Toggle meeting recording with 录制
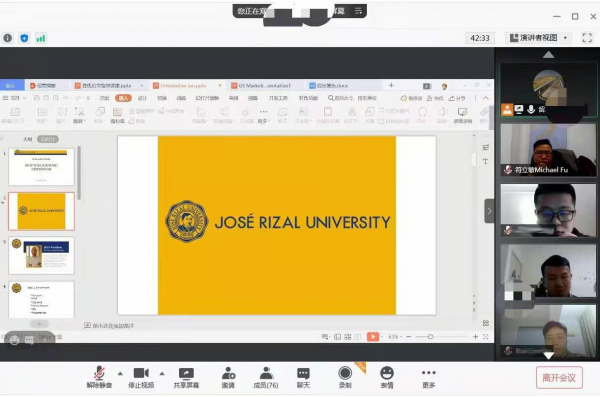The image size is (600, 397). point(345,378)
